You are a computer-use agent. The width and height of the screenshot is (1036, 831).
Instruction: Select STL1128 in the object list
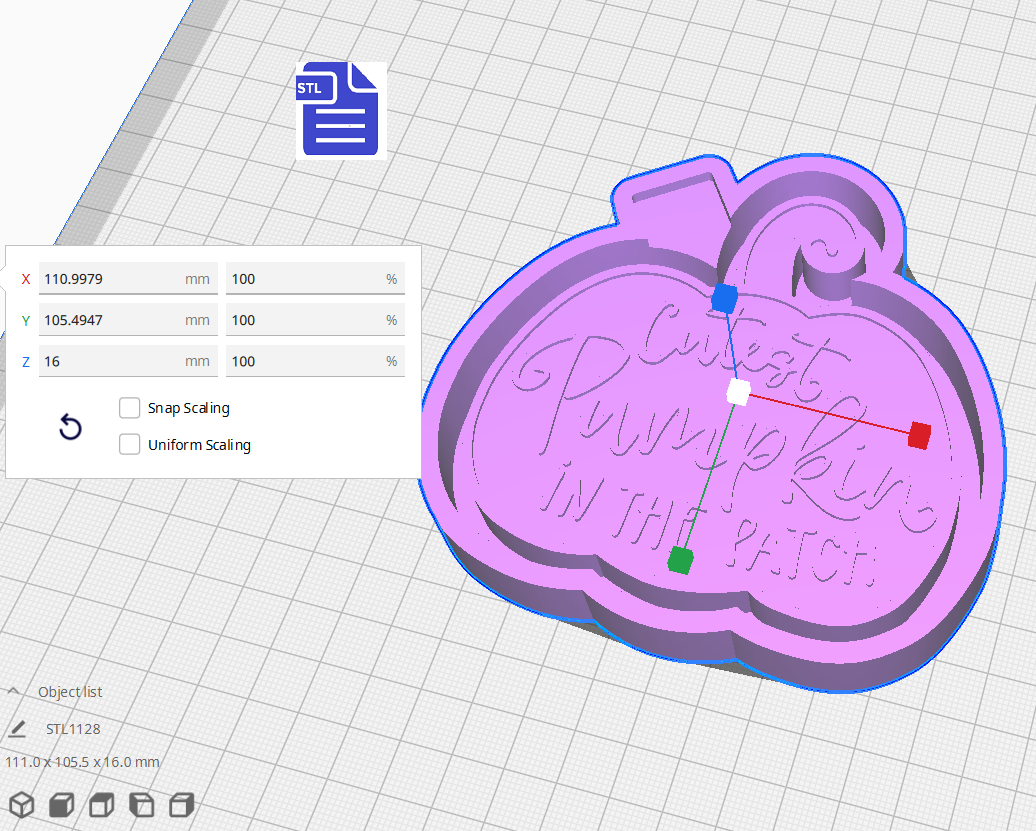(x=72, y=729)
